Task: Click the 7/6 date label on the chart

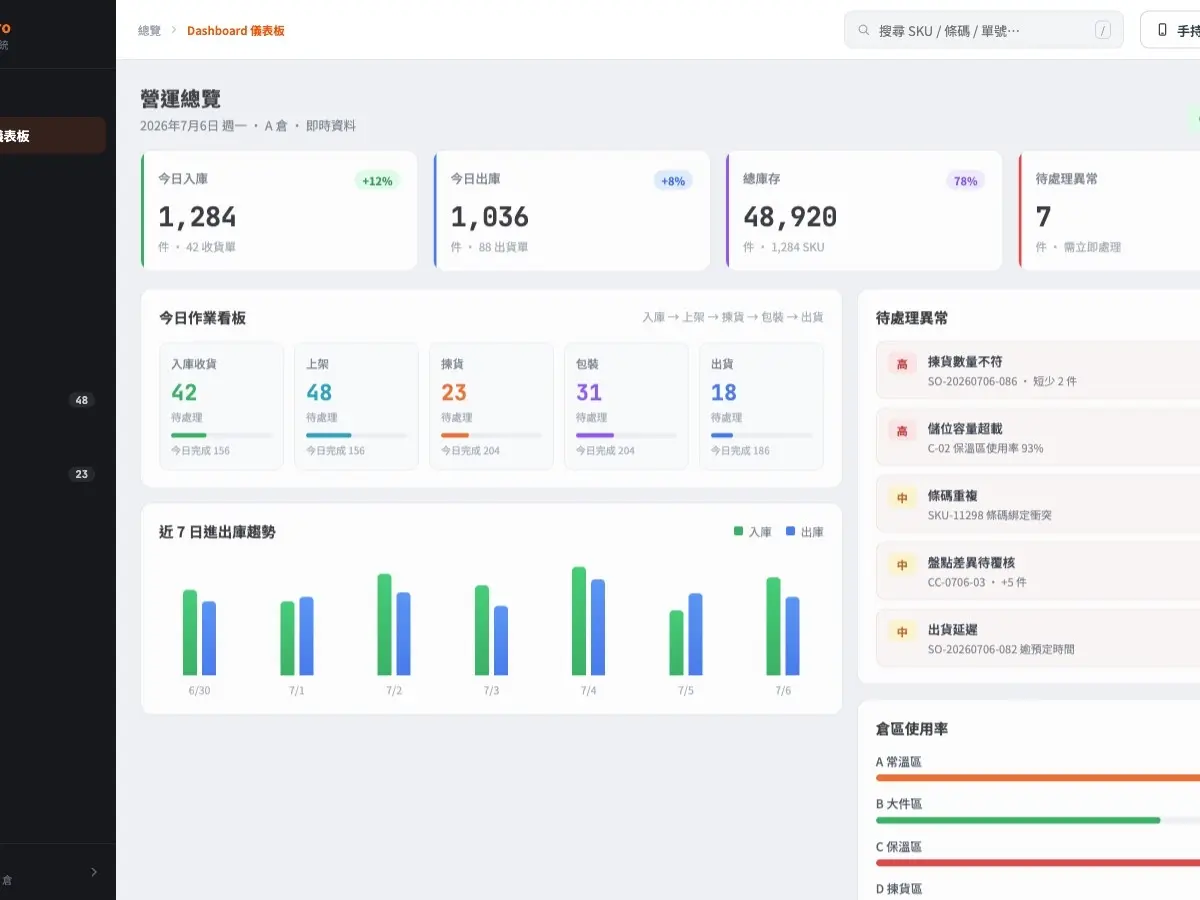Action: pos(782,691)
